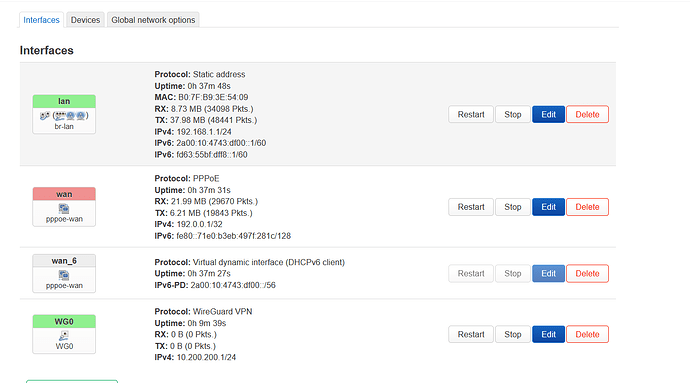Edit the WG0 WireGuard interface

coord(548,335)
